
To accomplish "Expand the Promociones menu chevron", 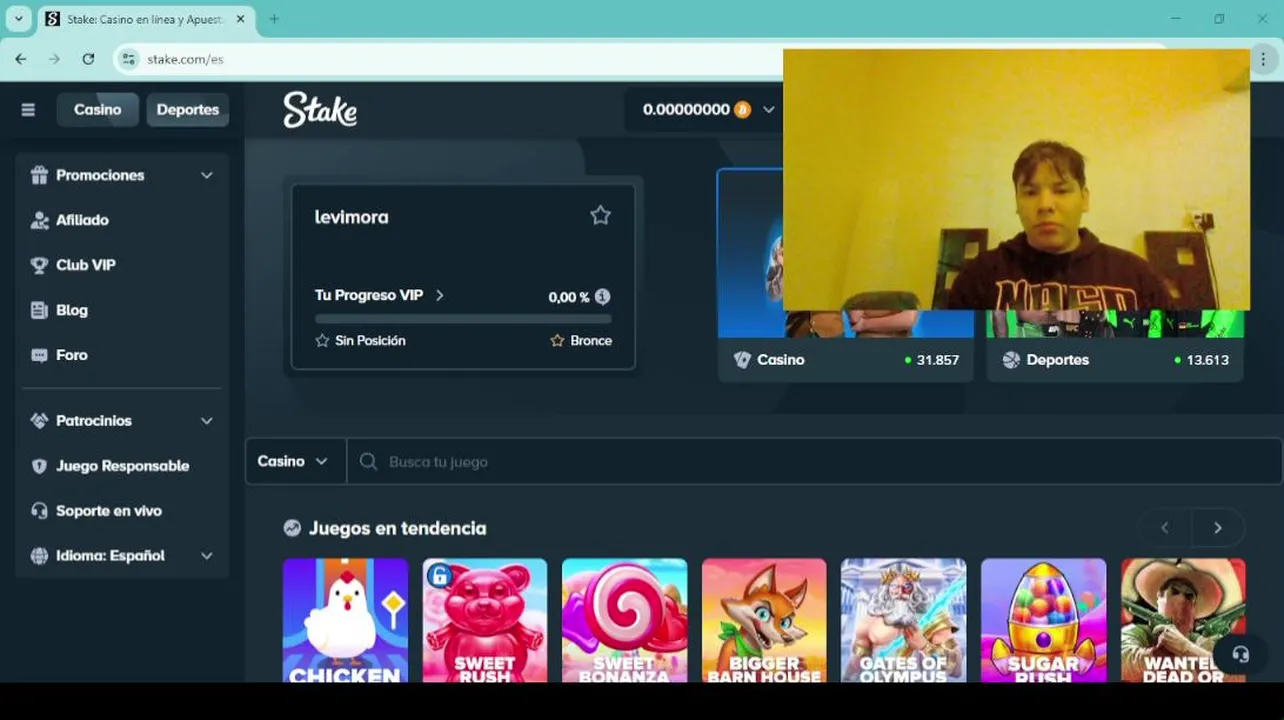I will point(207,175).
